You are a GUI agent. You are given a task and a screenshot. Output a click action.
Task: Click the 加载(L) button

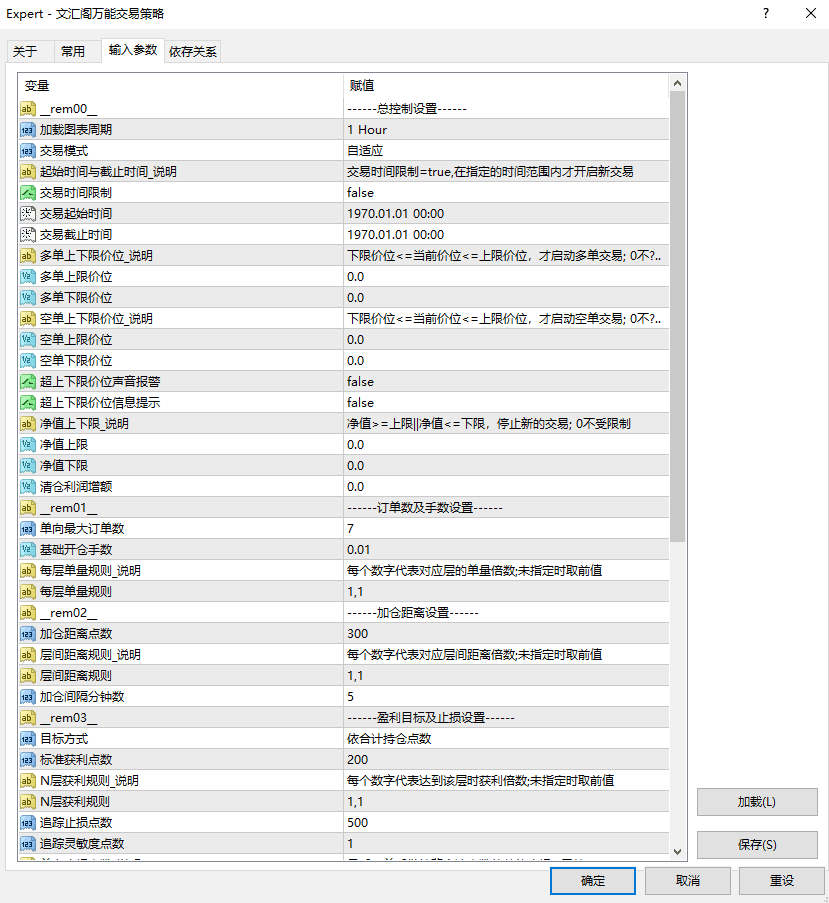click(x=755, y=801)
